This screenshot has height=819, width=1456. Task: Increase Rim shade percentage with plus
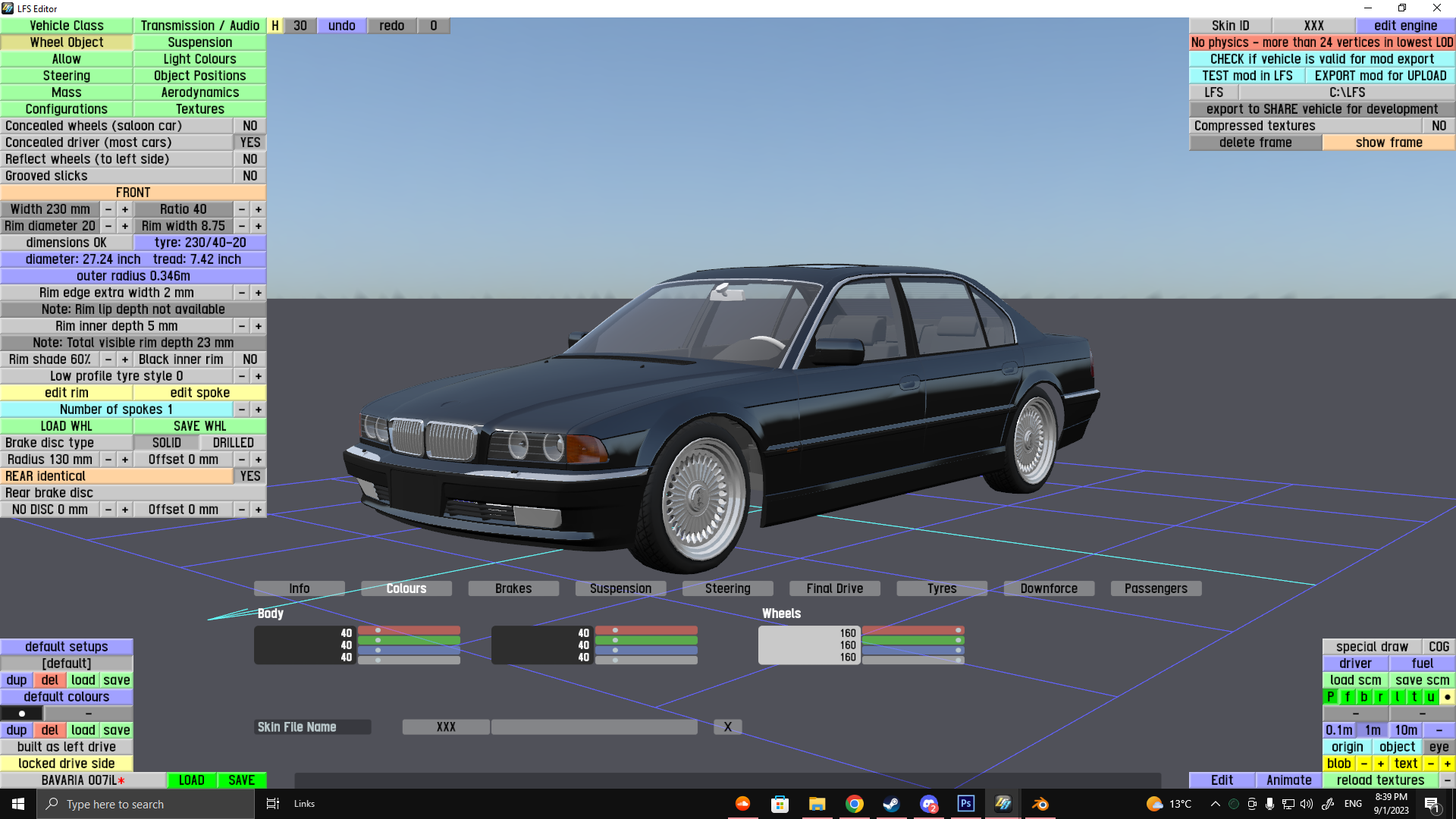click(x=125, y=359)
